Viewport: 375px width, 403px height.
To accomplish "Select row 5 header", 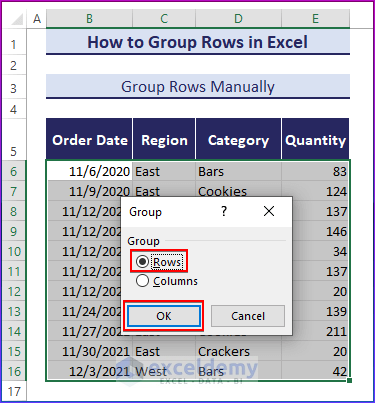I will pyautogui.click(x=14, y=139).
